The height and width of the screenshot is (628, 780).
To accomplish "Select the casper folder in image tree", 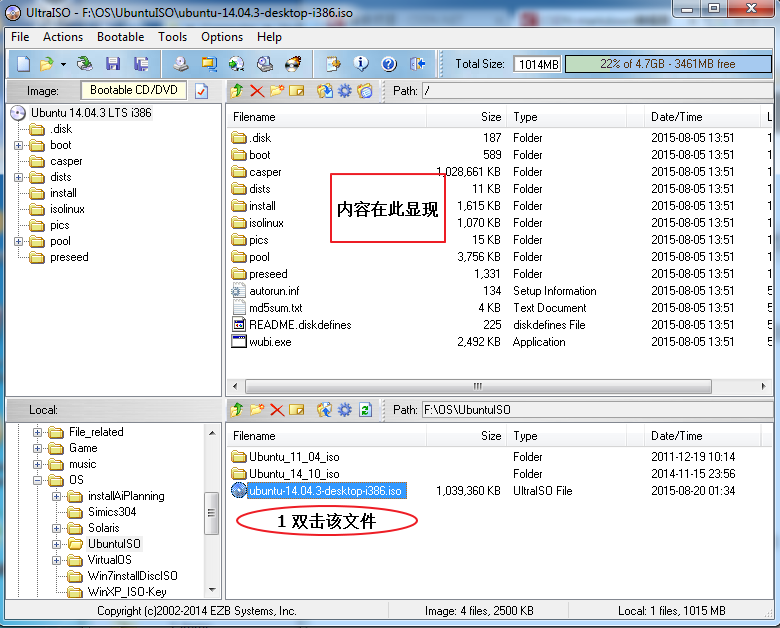I will (x=66, y=161).
